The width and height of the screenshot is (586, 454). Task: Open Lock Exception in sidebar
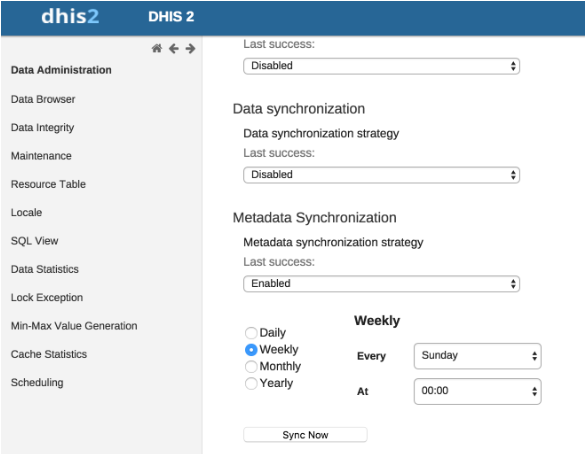47,297
